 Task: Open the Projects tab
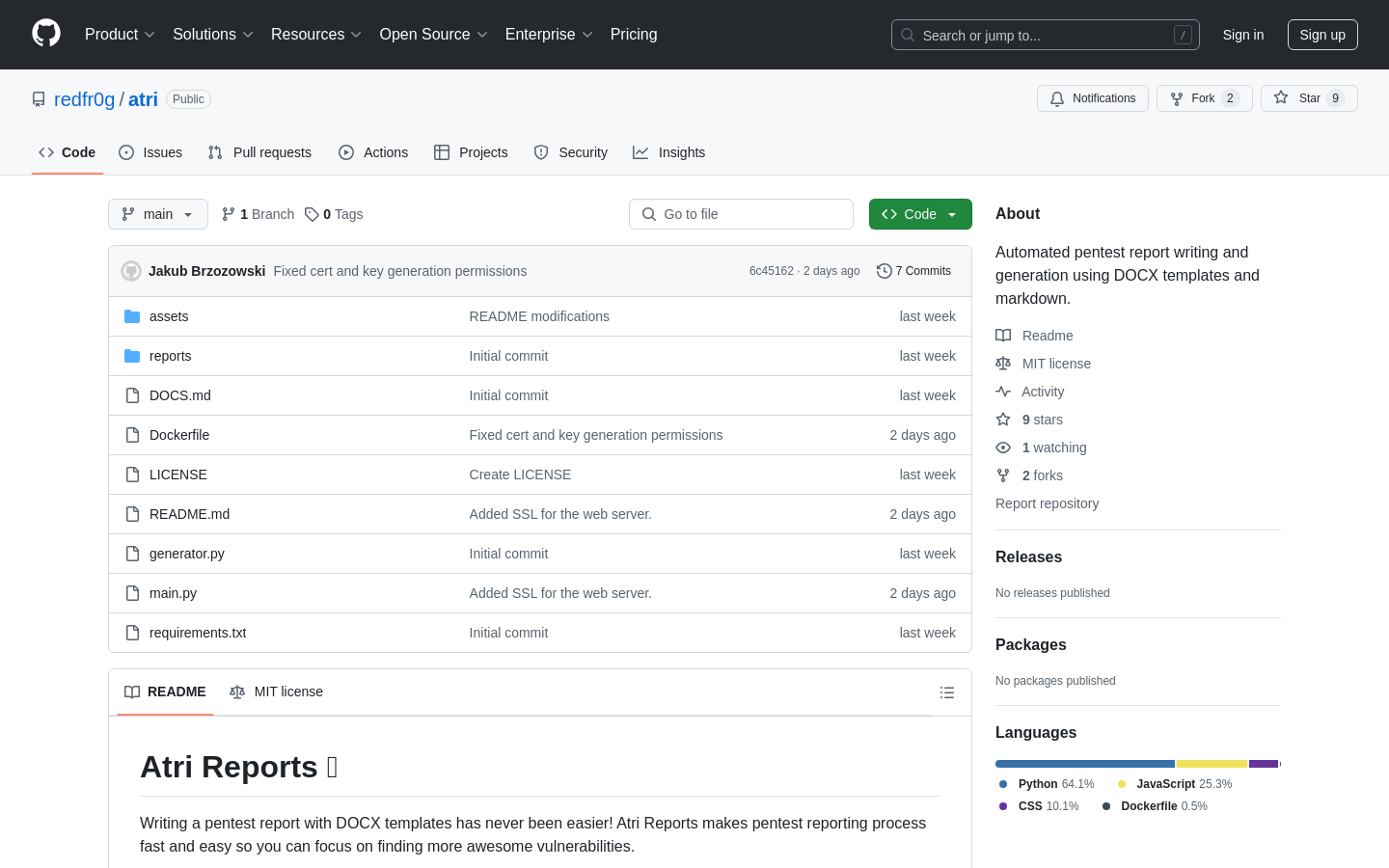pyautogui.click(x=471, y=152)
